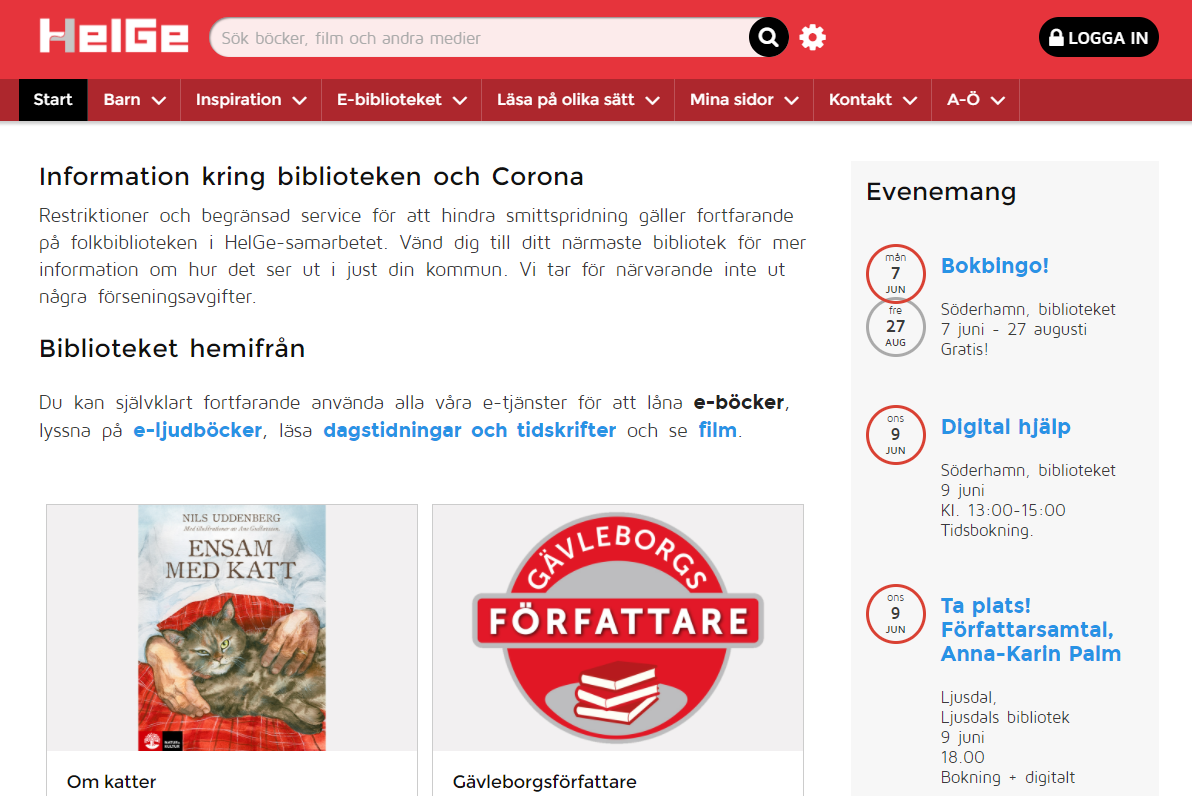
Task: Follow the e-ljudböcker link
Action: pos(198,430)
